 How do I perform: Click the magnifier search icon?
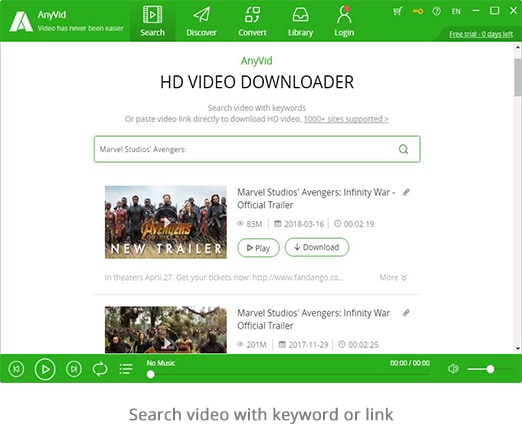pos(403,149)
